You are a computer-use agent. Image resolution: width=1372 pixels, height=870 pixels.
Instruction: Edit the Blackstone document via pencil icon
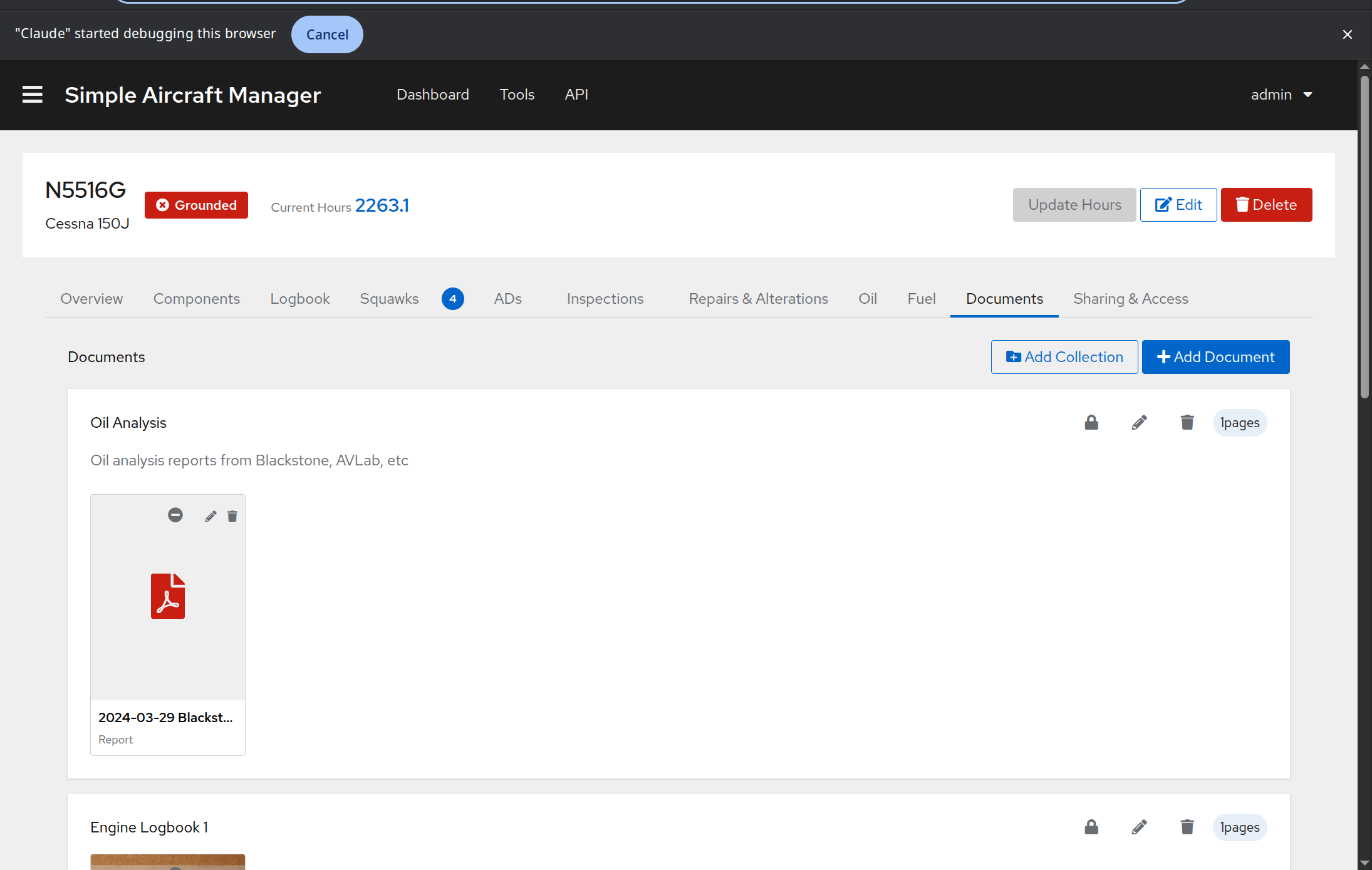click(x=210, y=516)
